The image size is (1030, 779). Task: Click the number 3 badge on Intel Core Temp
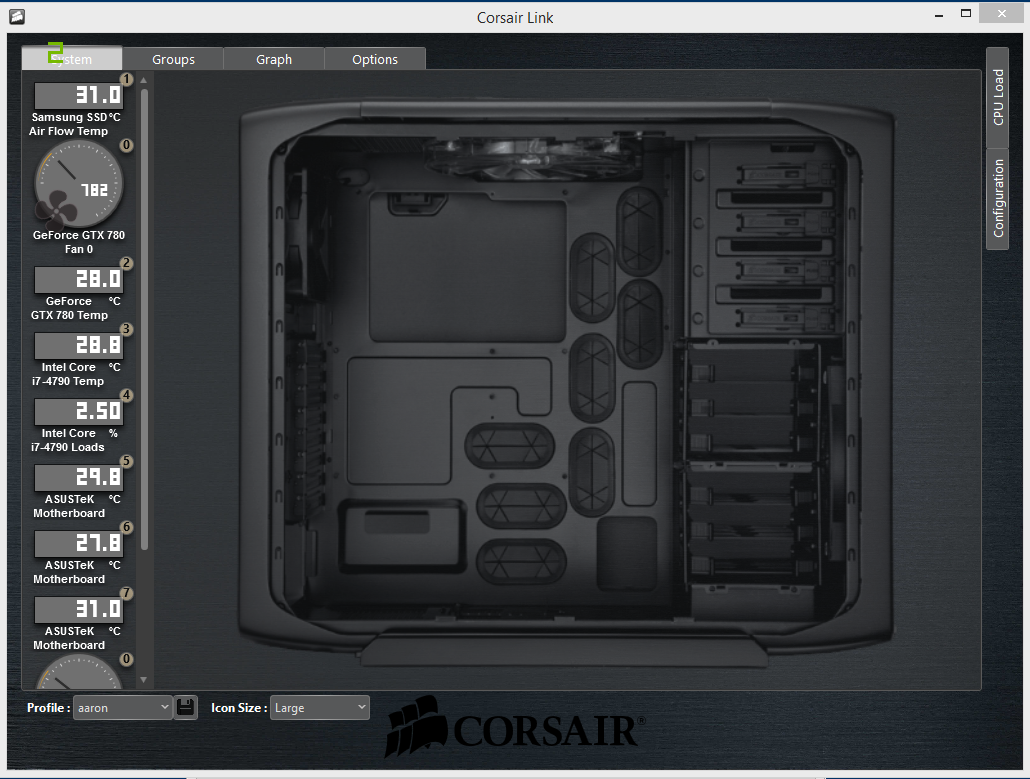[127, 329]
